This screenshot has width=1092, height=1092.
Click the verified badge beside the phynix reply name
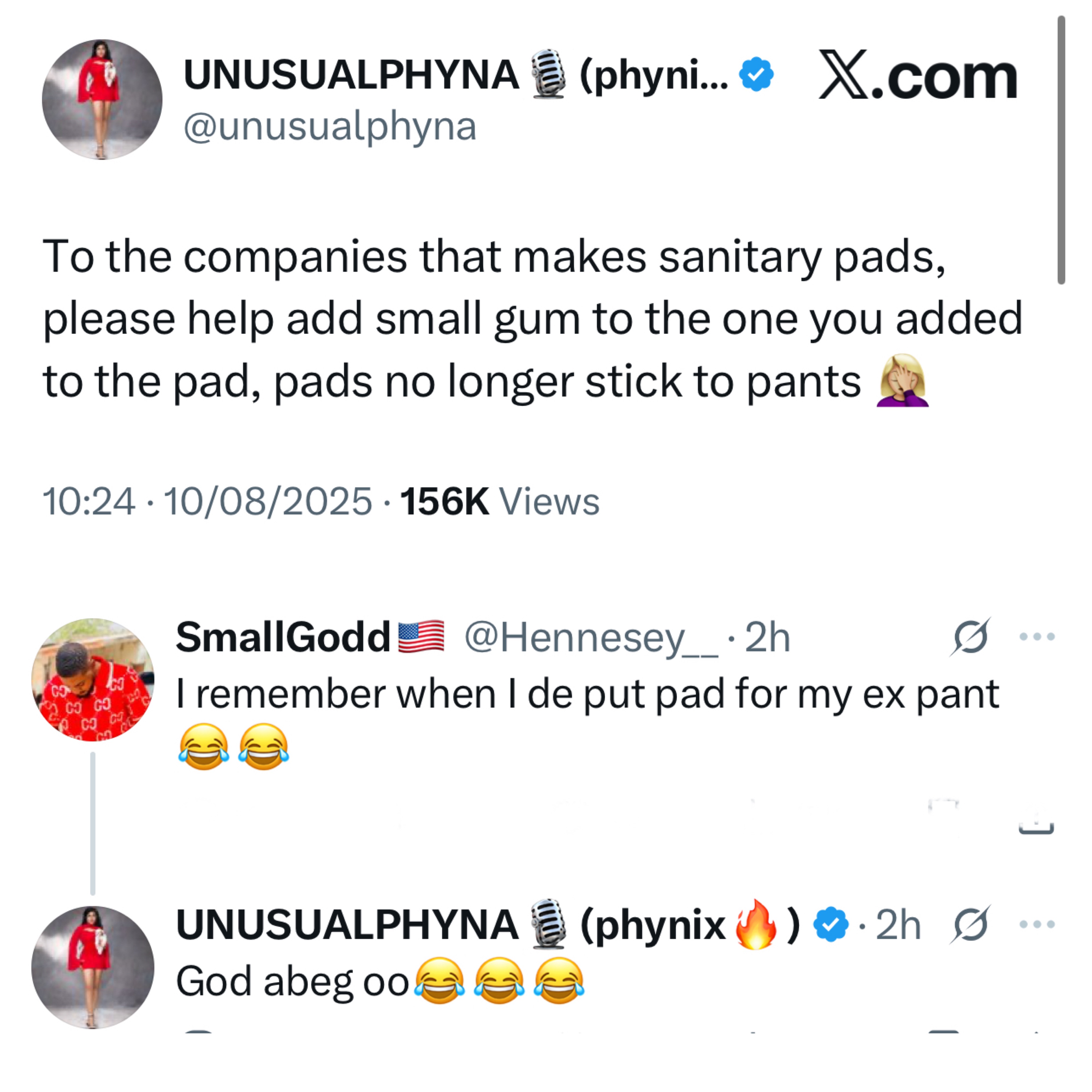click(830, 925)
